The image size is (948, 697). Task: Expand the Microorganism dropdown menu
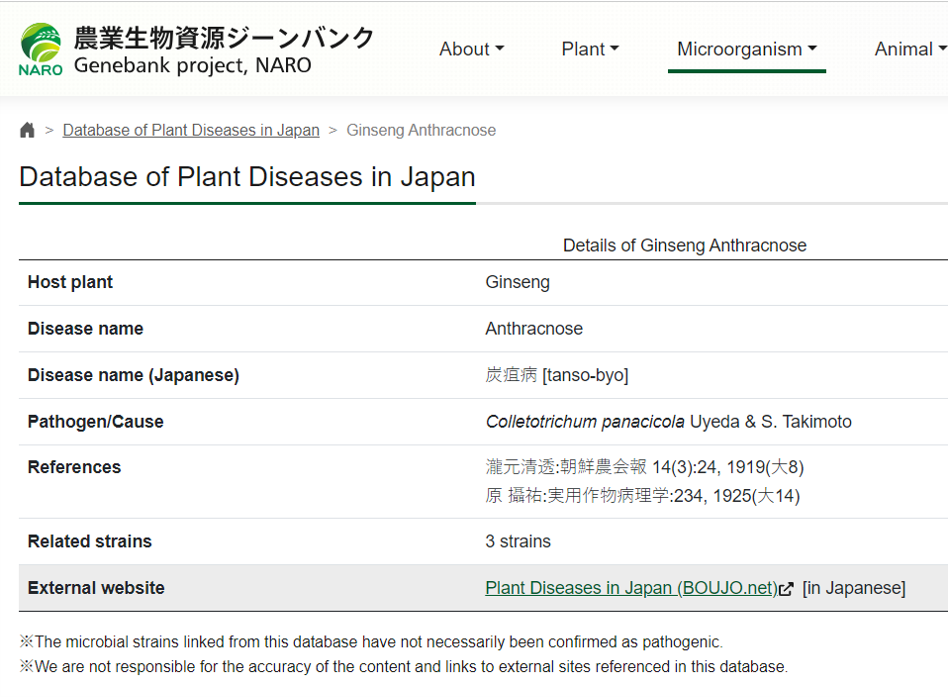(x=746, y=49)
